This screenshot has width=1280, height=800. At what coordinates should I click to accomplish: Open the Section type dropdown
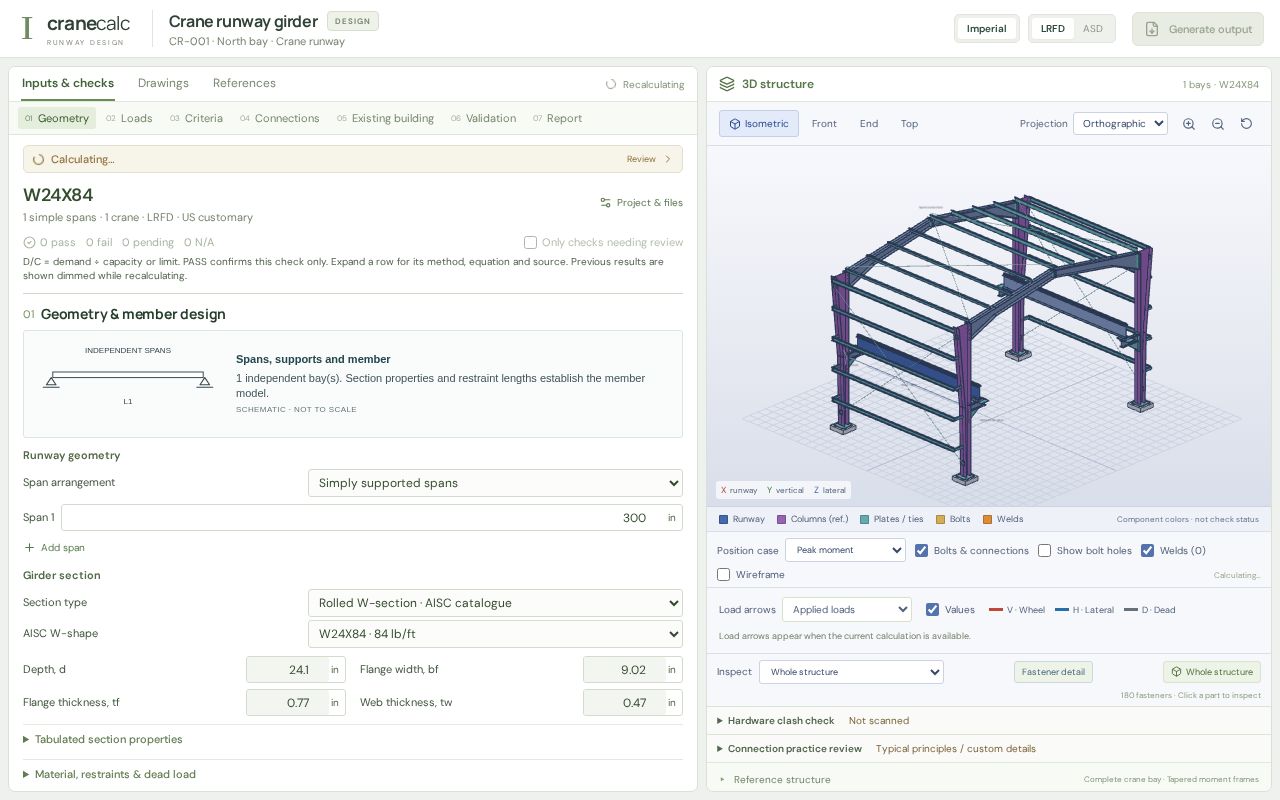coord(495,603)
